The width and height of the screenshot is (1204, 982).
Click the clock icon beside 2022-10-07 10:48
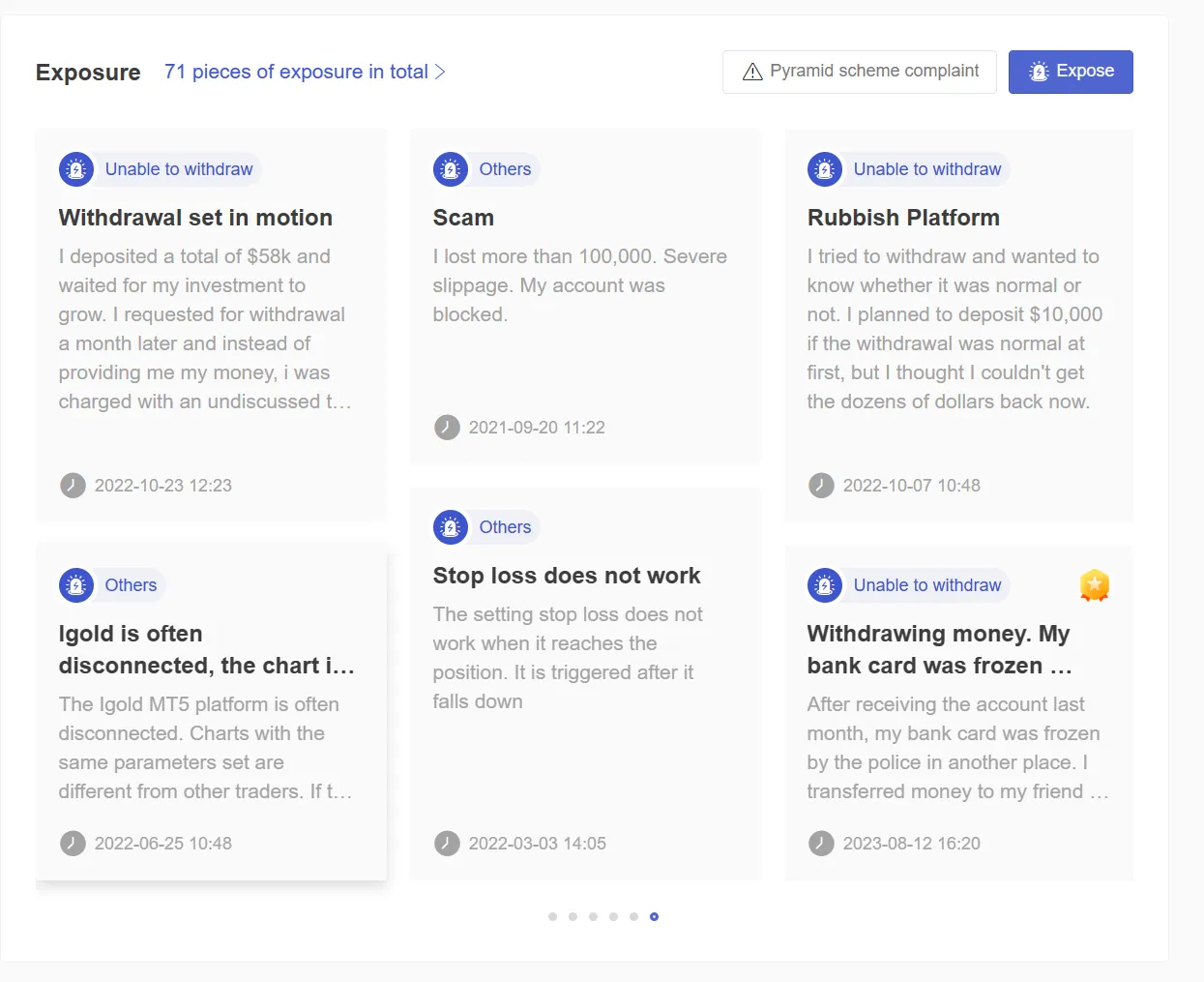pos(821,486)
